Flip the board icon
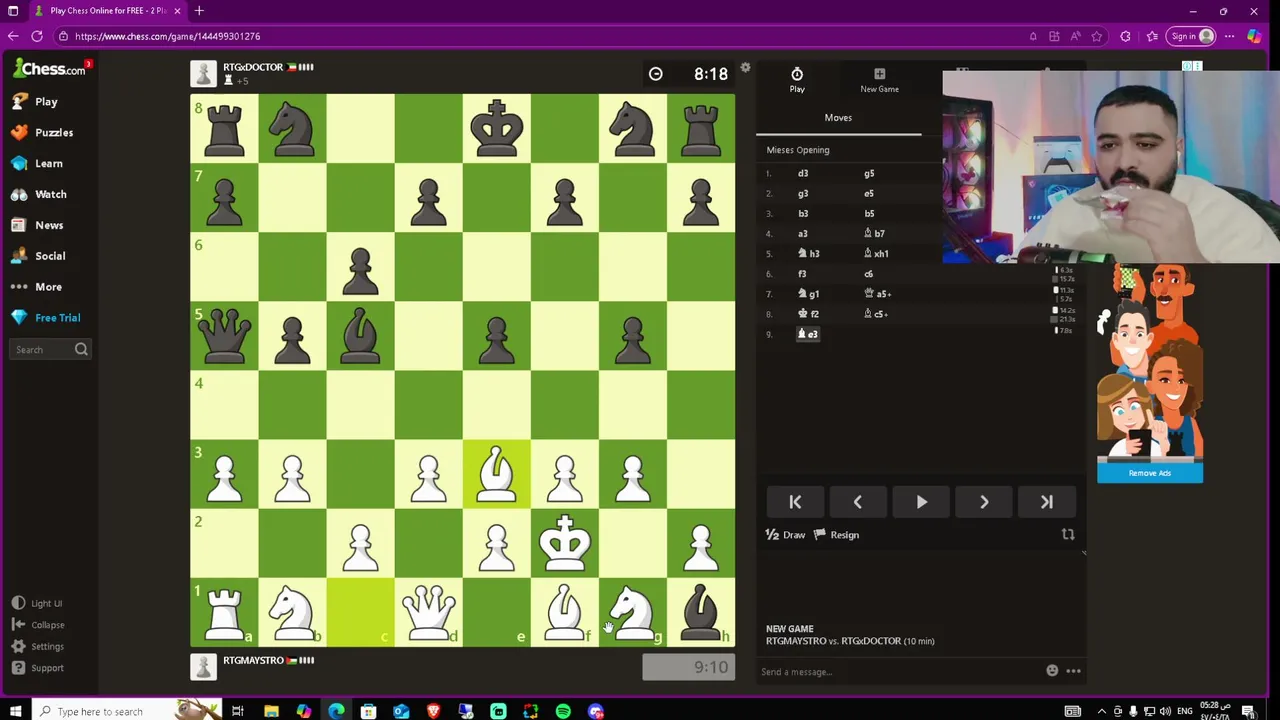Viewport: 1280px width, 720px height. (x=1068, y=535)
